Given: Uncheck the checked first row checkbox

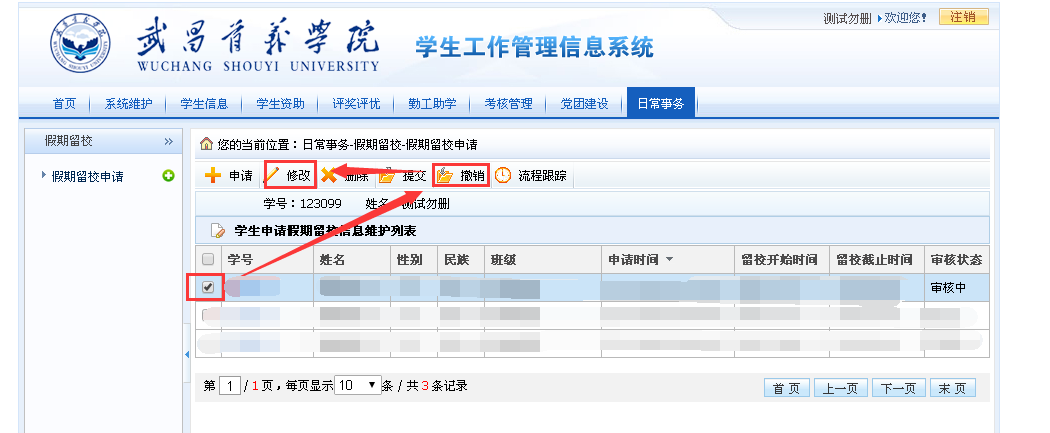Looking at the screenshot, I should tap(208, 287).
